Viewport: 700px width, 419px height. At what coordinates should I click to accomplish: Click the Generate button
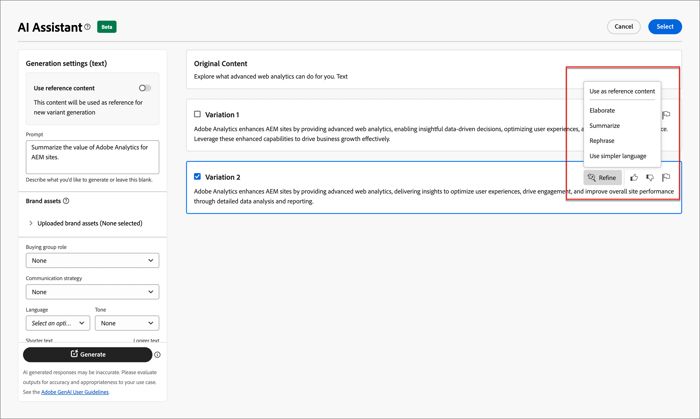point(88,354)
